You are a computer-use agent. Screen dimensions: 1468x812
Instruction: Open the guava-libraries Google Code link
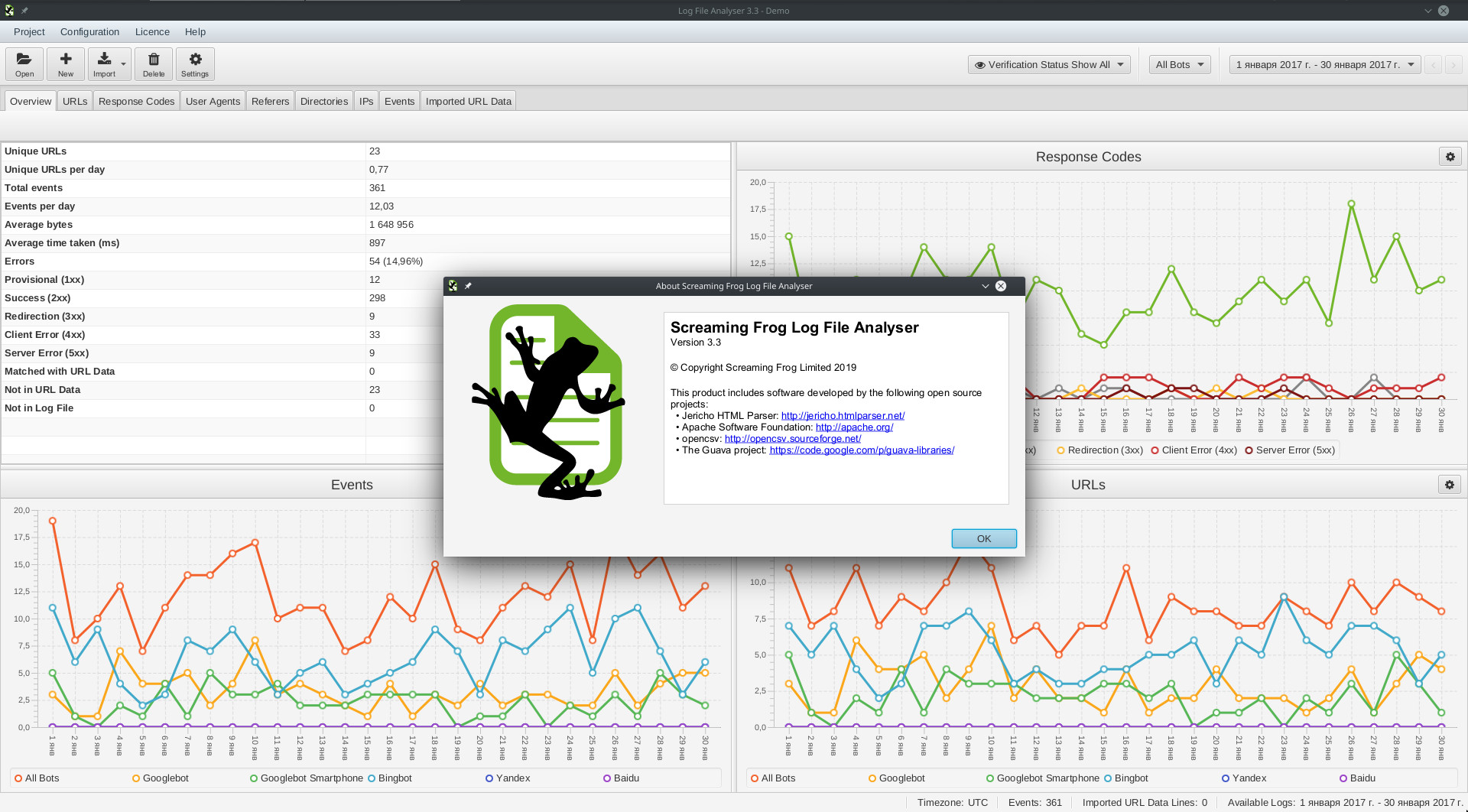862,450
